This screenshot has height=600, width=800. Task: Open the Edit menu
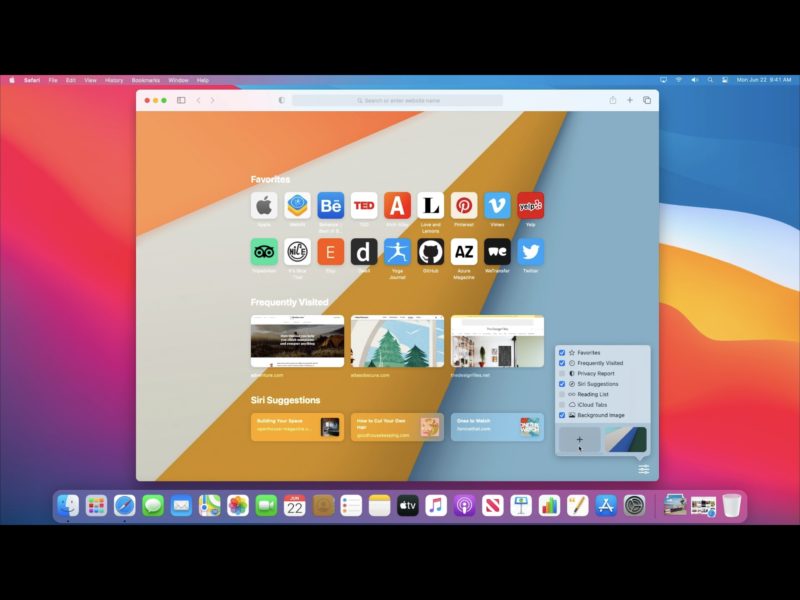pyautogui.click(x=70, y=80)
